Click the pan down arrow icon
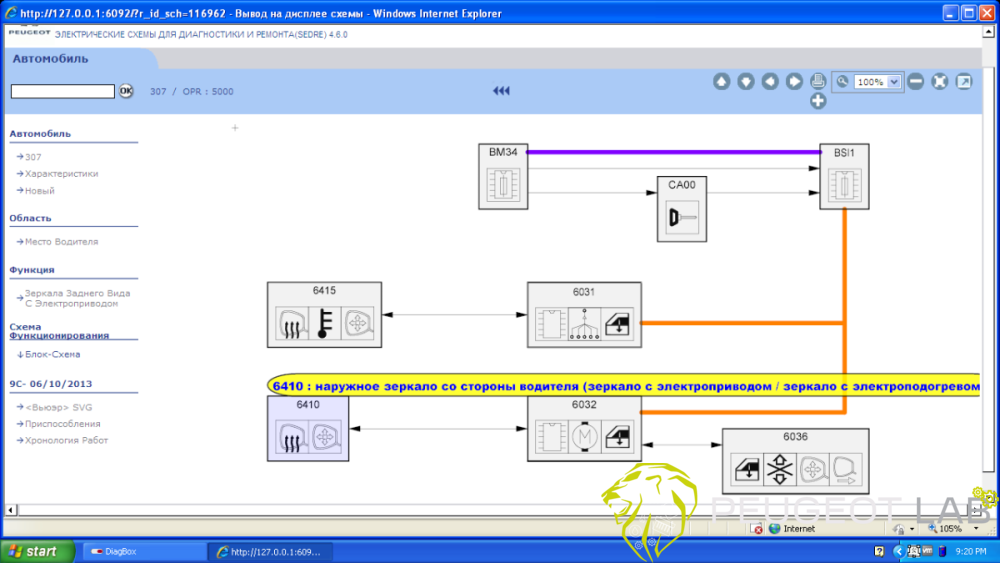1000x563 pixels. (746, 82)
